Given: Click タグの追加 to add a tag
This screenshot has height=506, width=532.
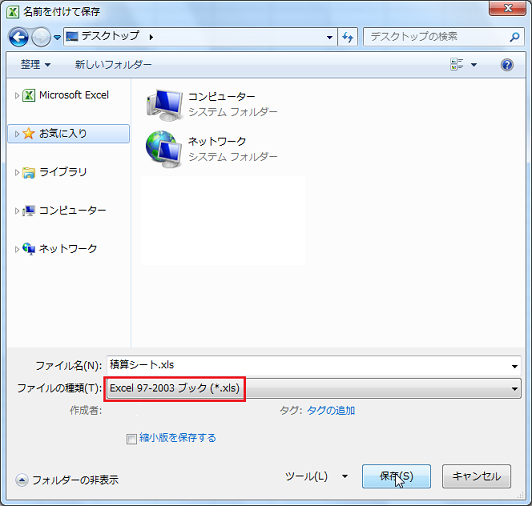Looking at the screenshot, I should click(x=331, y=411).
